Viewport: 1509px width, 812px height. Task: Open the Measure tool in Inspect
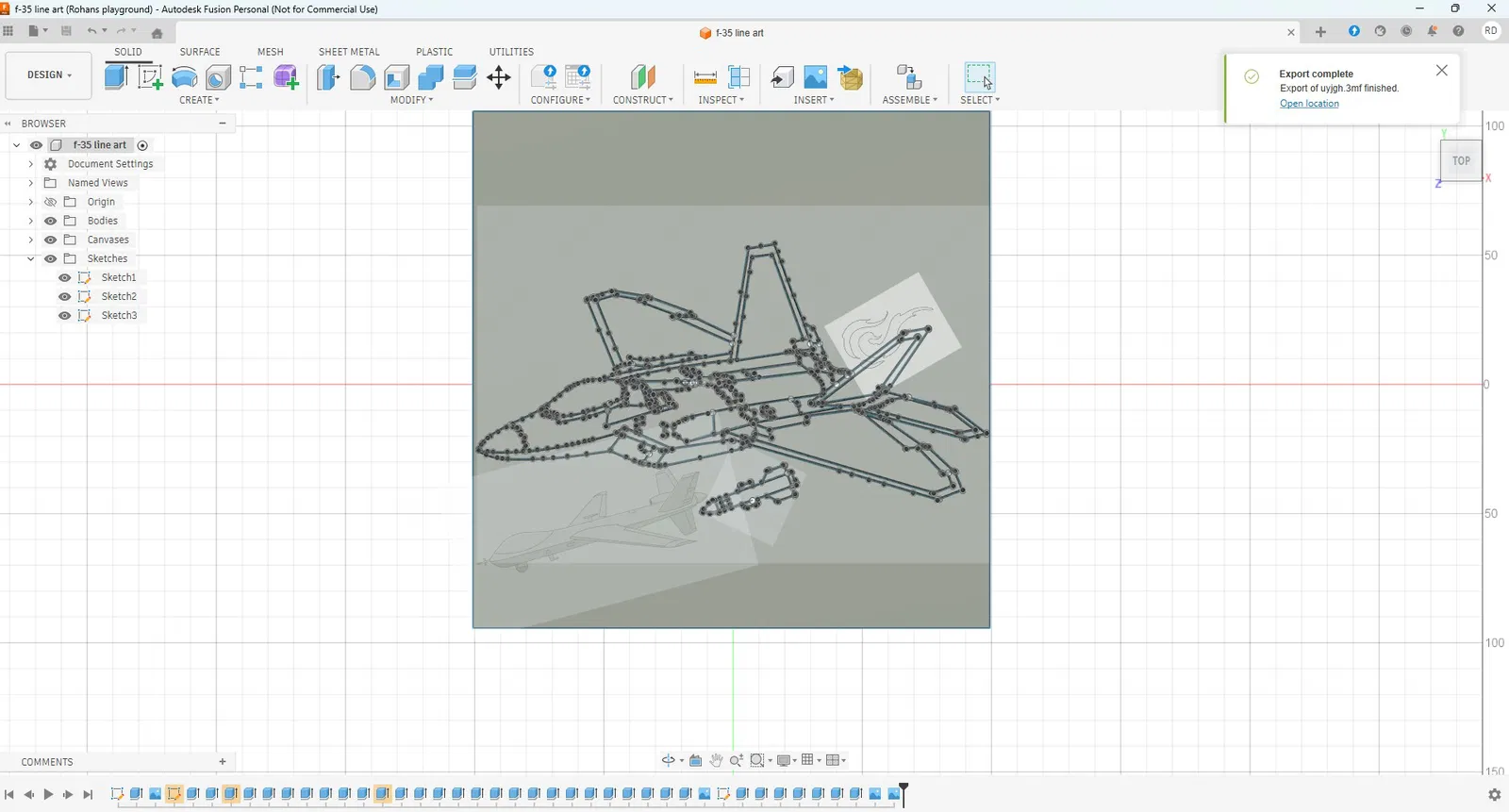pyautogui.click(x=705, y=77)
